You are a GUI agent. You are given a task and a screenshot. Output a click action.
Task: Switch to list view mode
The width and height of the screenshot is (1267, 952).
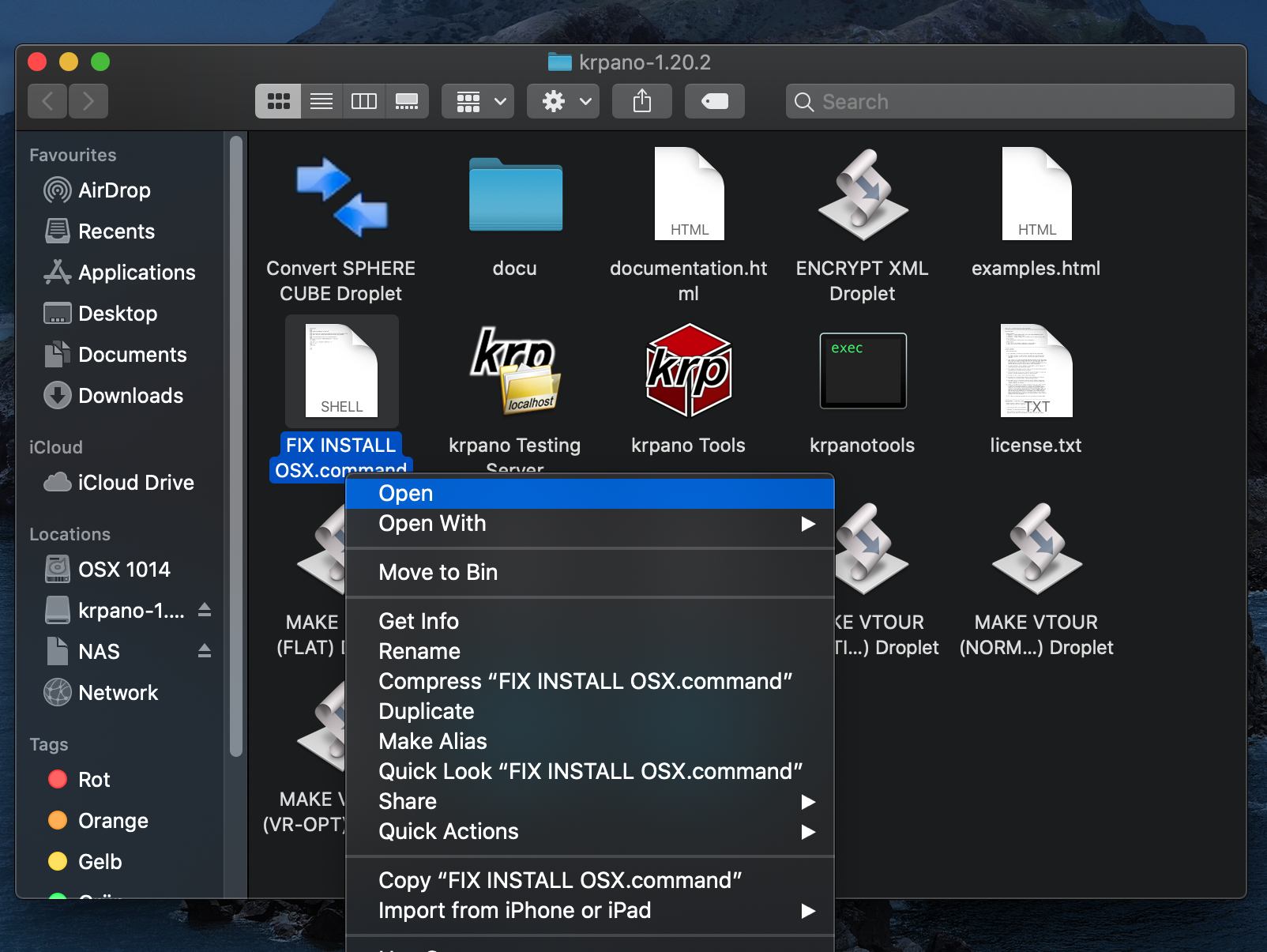(321, 101)
